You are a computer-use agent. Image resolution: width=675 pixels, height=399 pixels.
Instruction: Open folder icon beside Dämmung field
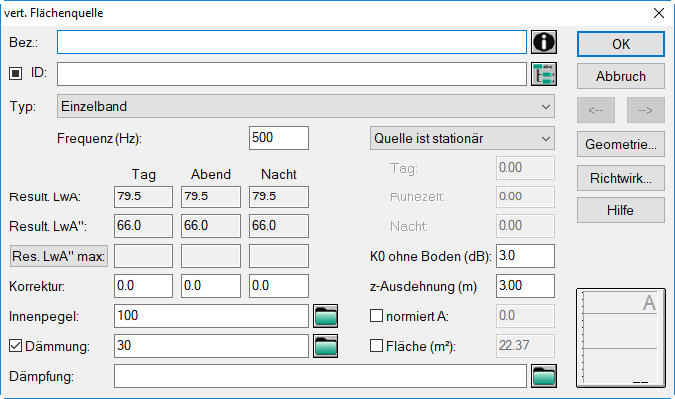click(x=325, y=346)
